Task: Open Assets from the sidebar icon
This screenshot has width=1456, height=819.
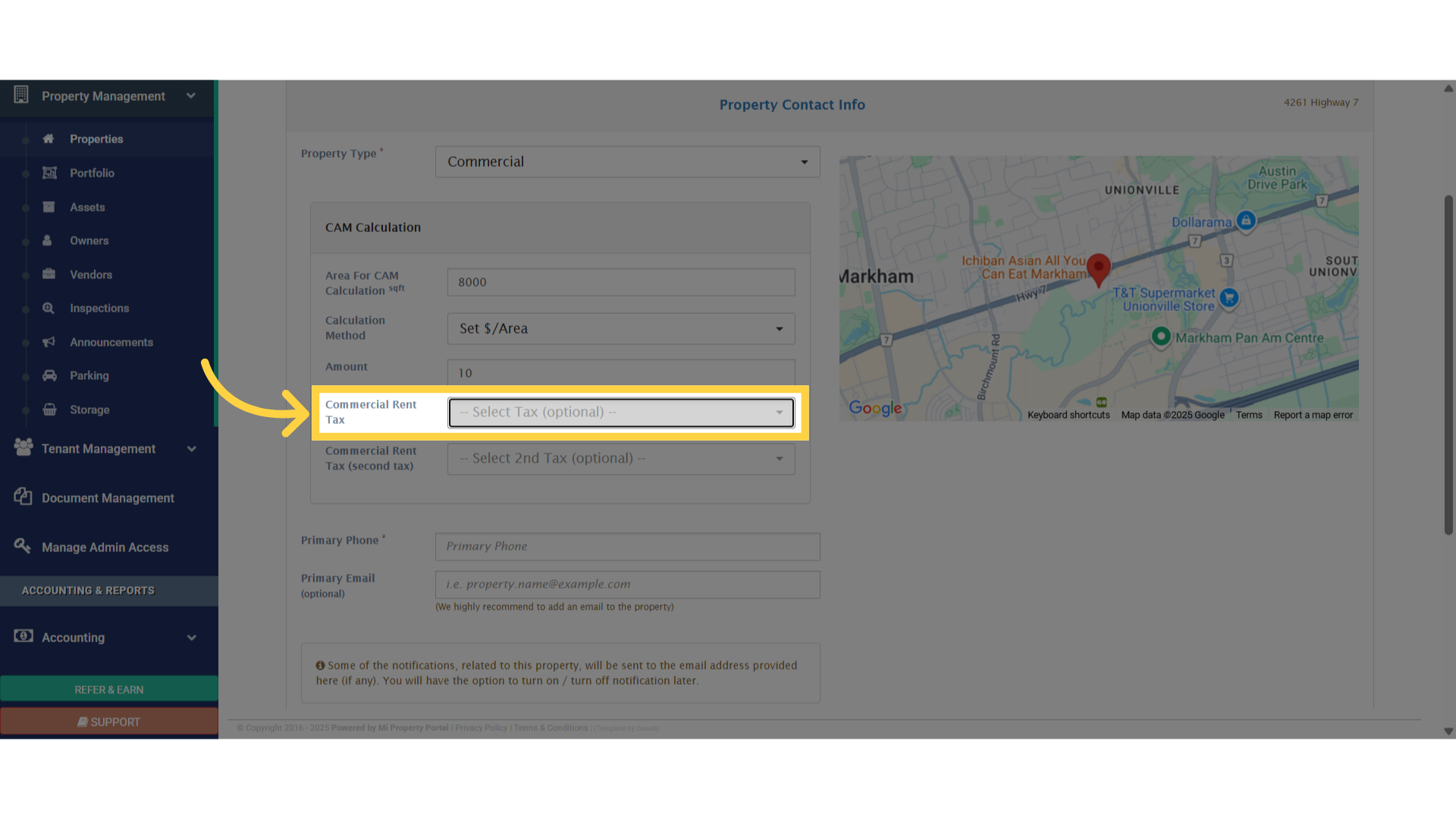Action: (49, 206)
